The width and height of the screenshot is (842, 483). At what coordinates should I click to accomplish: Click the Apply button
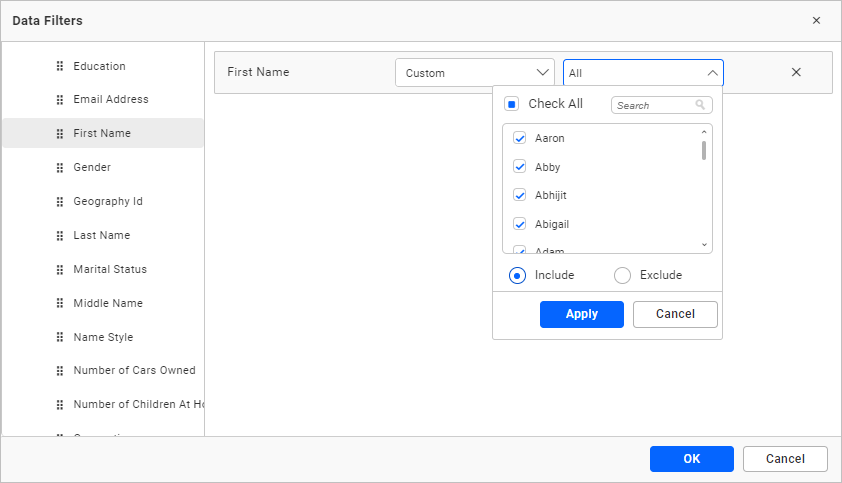[x=581, y=314]
